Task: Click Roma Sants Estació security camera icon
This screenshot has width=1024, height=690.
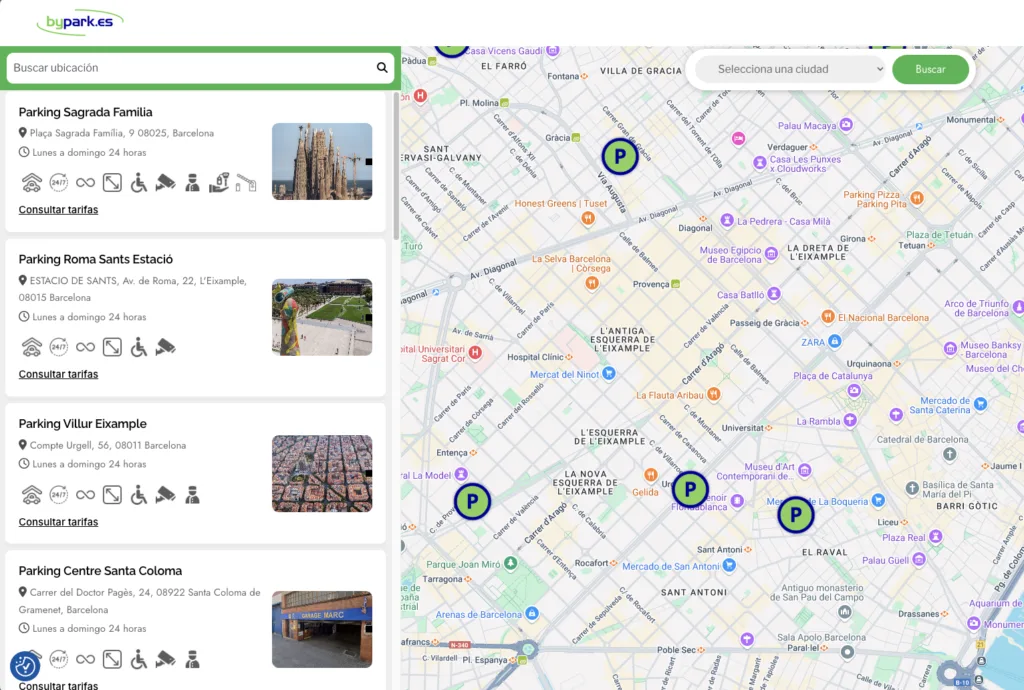Action: (165, 347)
